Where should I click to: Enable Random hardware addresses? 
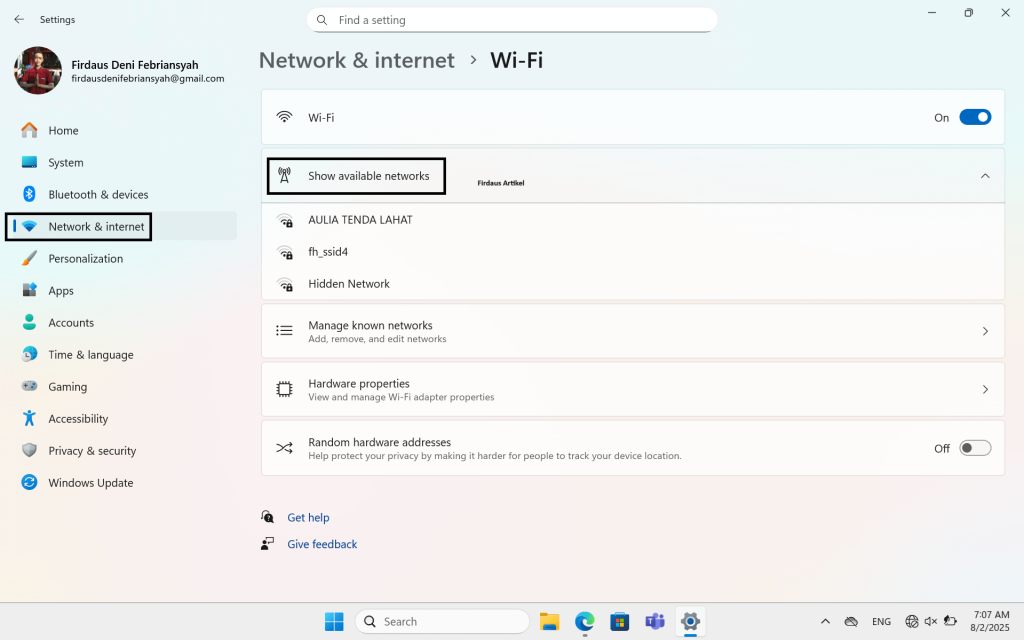coord(975,447)
